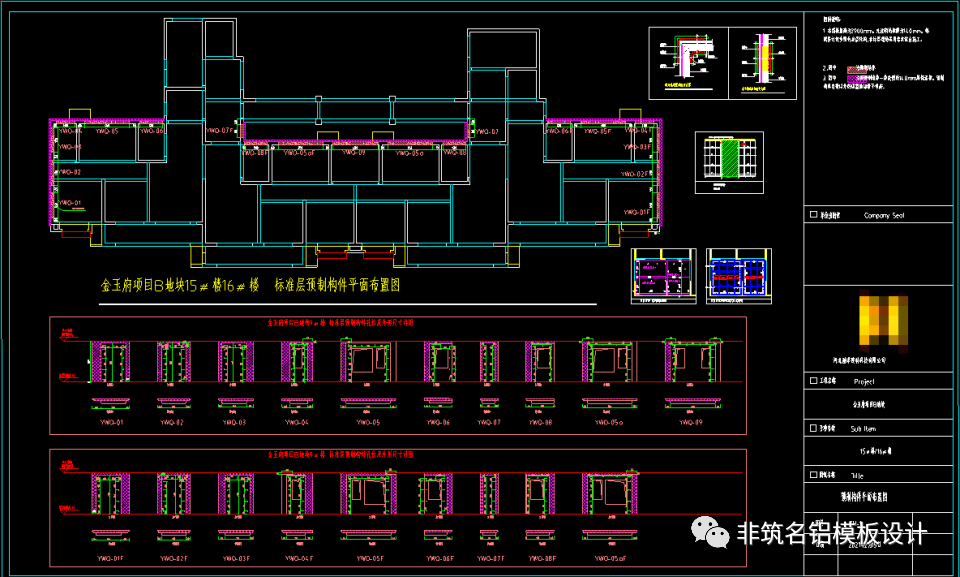Viewport: 960px width, 577px height.
Task: Select 'YWQ-04' caption in the detail row
Action: (x=296, y=423)
